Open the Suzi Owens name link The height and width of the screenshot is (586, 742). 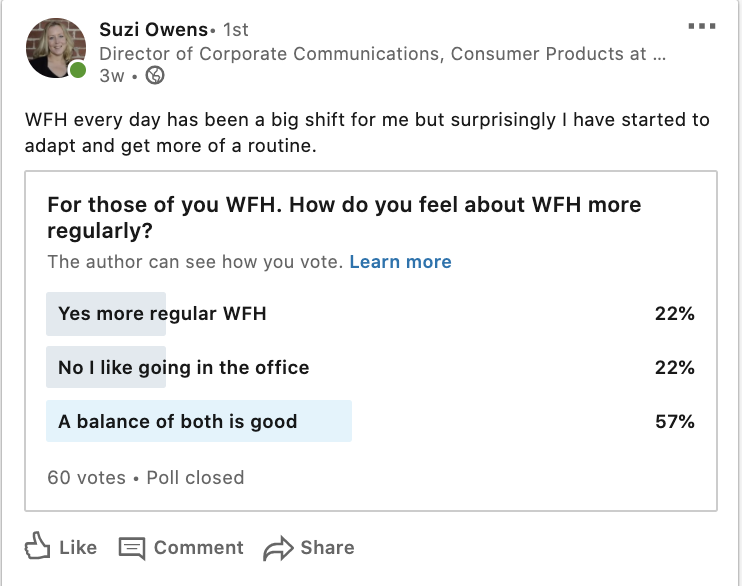coord(152,28)
